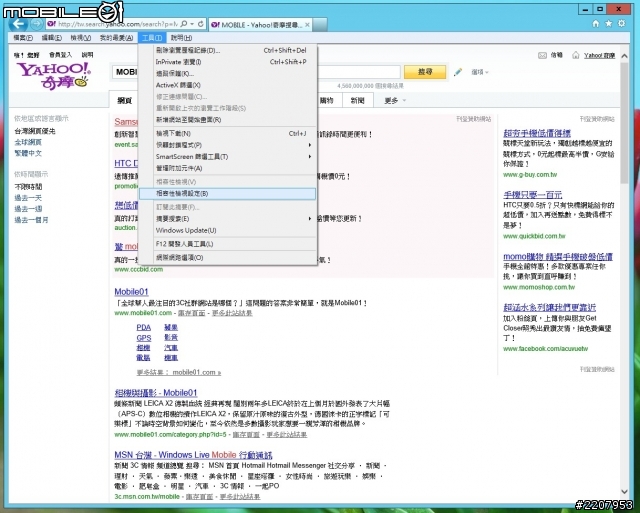The height and width of the screenshot is (513, 640).
Task: Click the browser Forward arrow button
Action: pyautogui.click(x=37, y=24)
